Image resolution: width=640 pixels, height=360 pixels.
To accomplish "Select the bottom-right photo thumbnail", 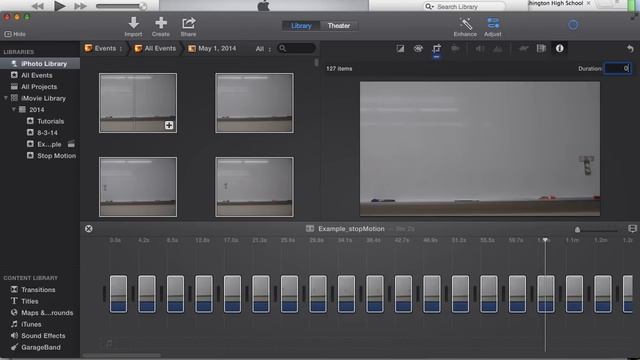I will pyautogui.click(x=254, y=187).
